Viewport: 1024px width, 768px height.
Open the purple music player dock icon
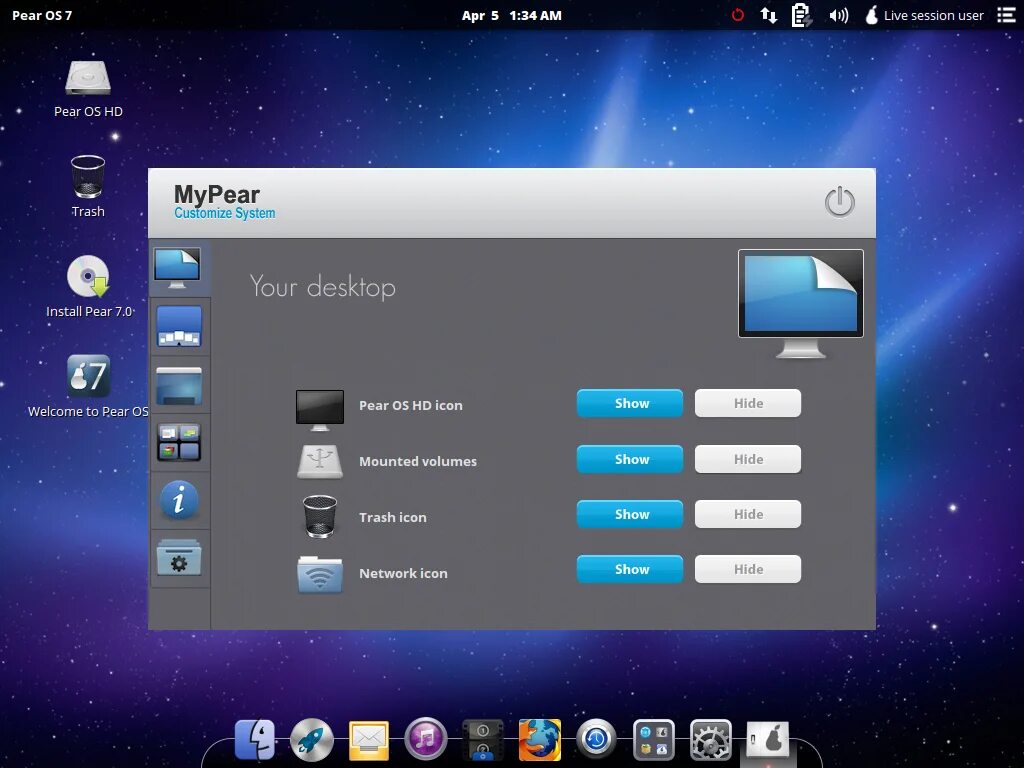click(x=426, y=739)
